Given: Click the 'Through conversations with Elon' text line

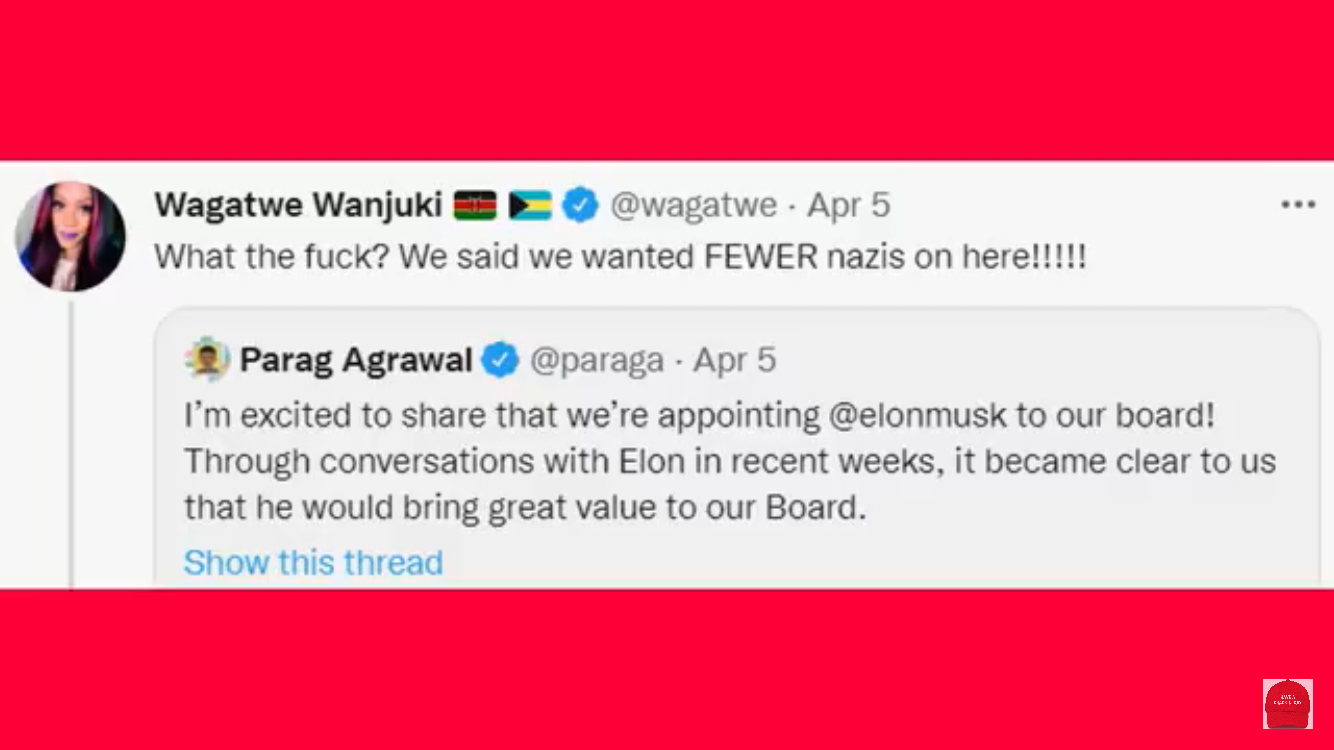Looking at the screenshot, I should [x=730, y=462].
